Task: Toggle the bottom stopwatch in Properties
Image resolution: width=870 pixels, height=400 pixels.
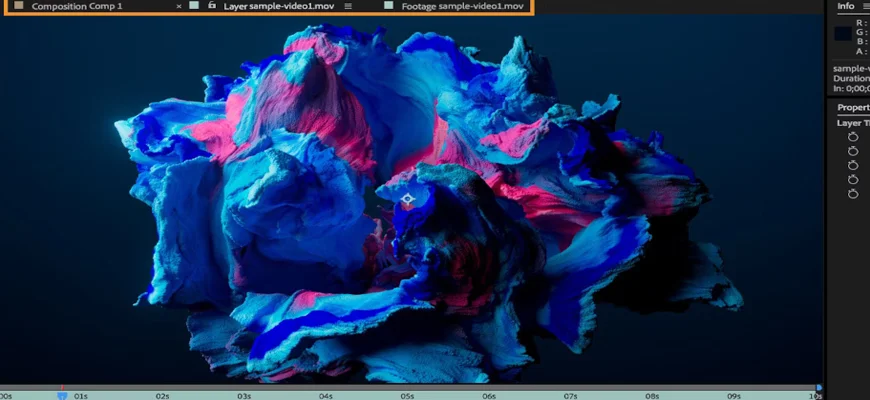Action: (x=853, y=194)
